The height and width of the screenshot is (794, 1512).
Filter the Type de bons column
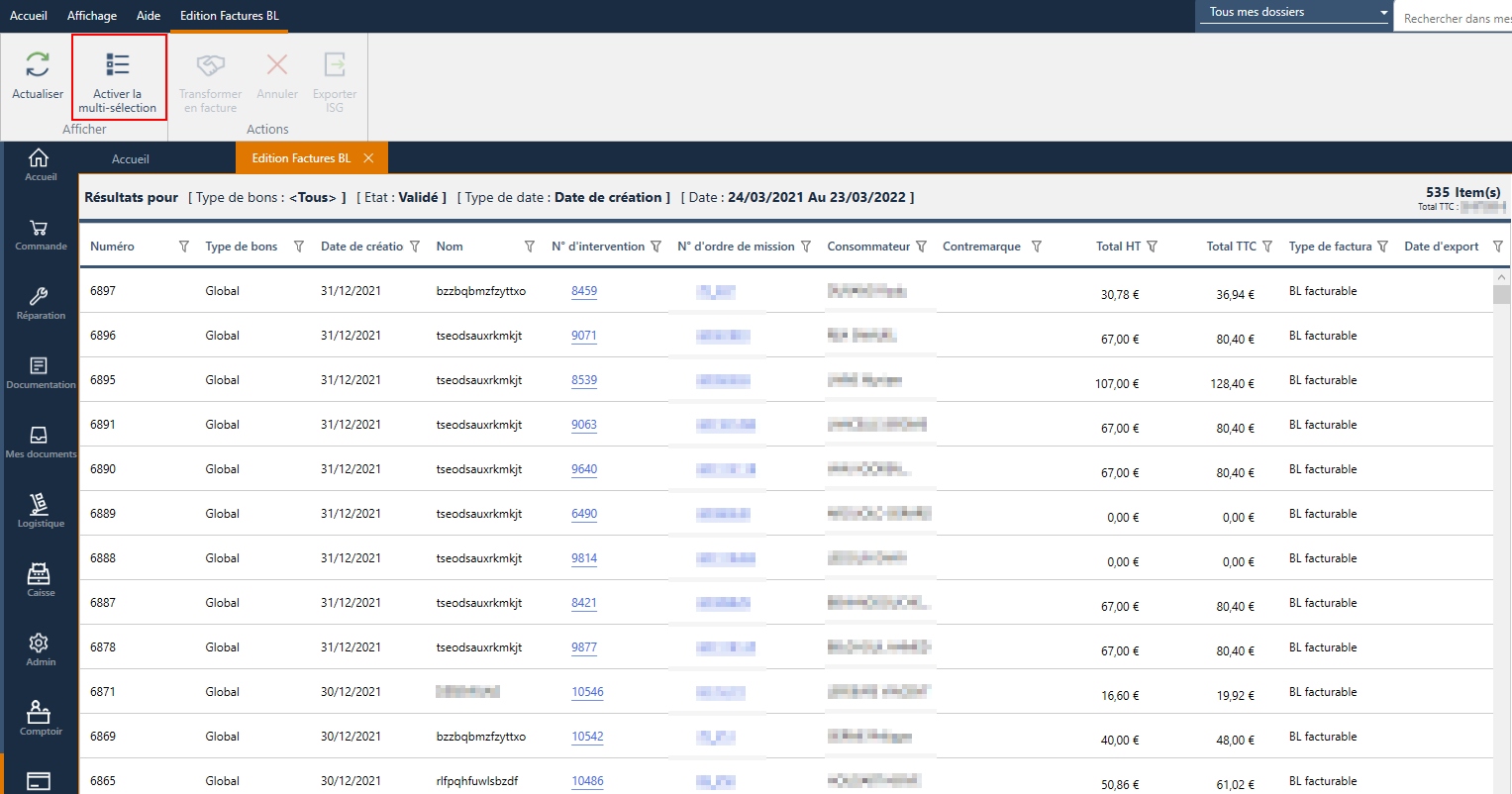tap(299, 247)
